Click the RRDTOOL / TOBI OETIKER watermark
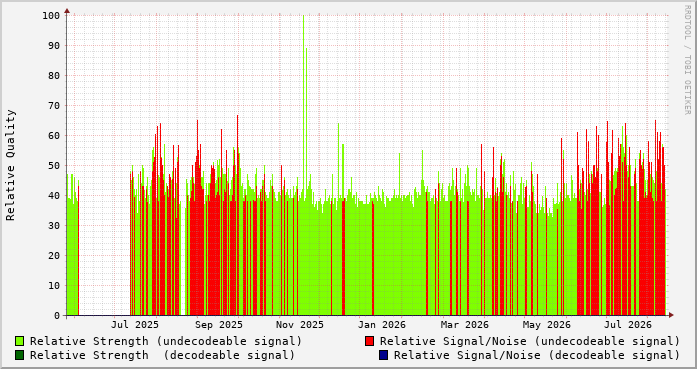The image size is (697, 369). coord(687,60)
